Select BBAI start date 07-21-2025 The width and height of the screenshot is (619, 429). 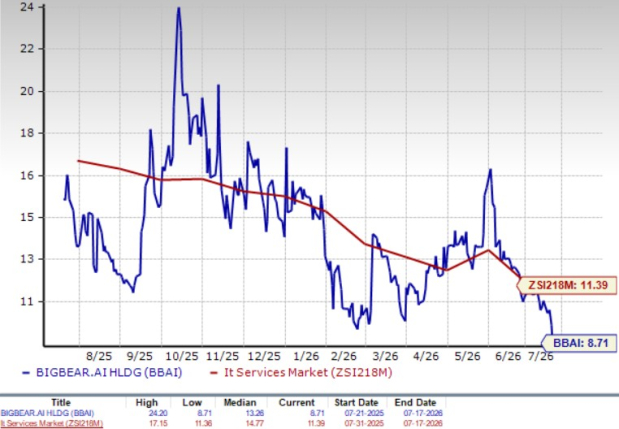click(364, 413)
